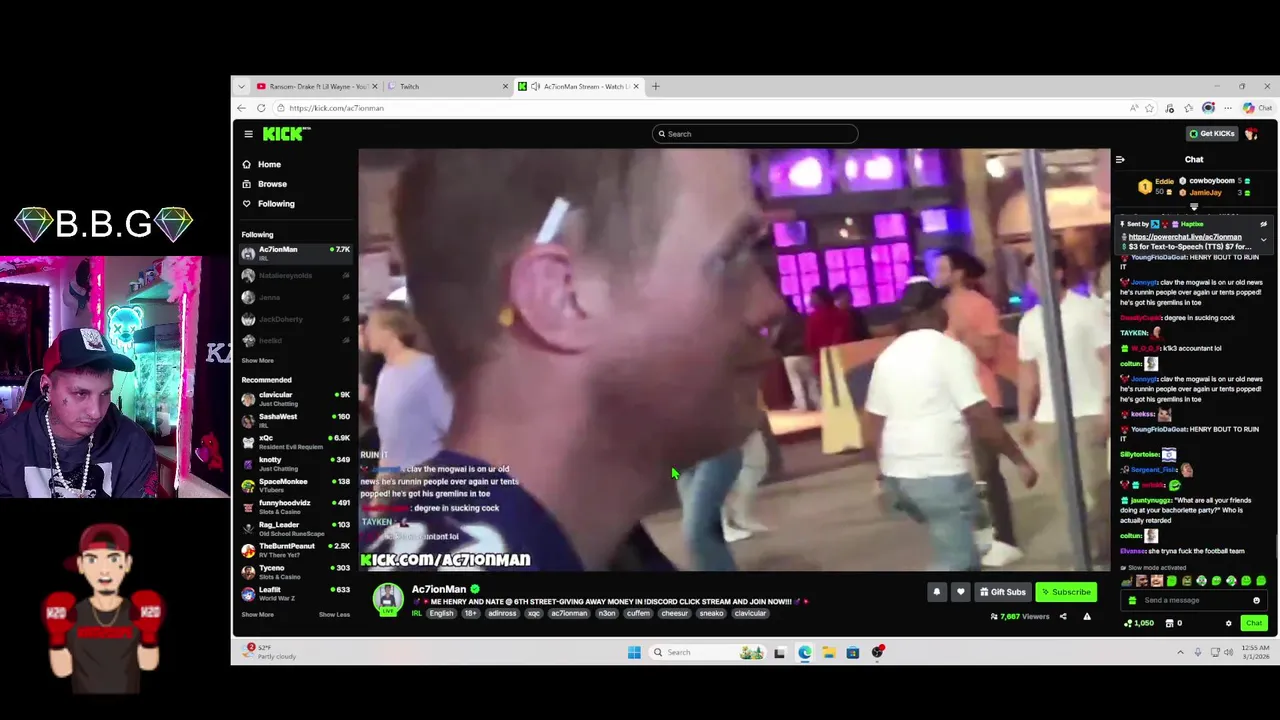Open recommended channel xQc
1280x720 pixels.
coord(296,442)
